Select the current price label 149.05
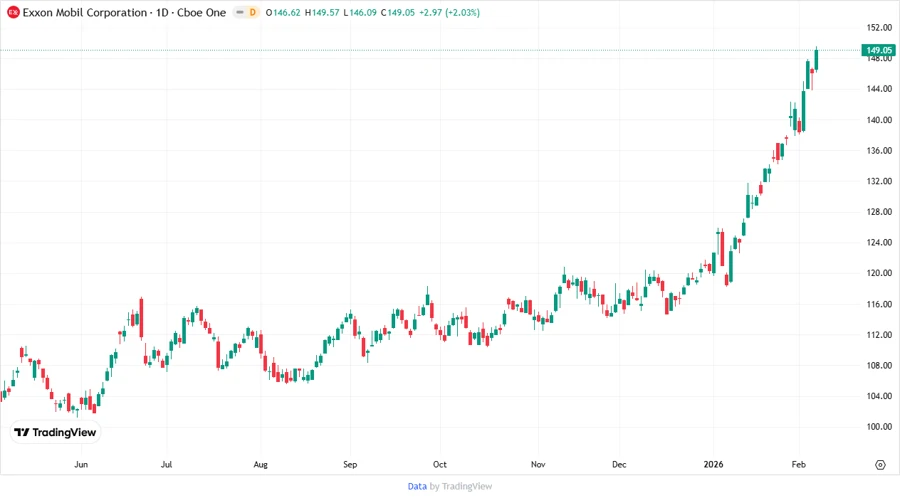This screenshot has width=900, height=498. pyautogui.click(x=878, y=50)
